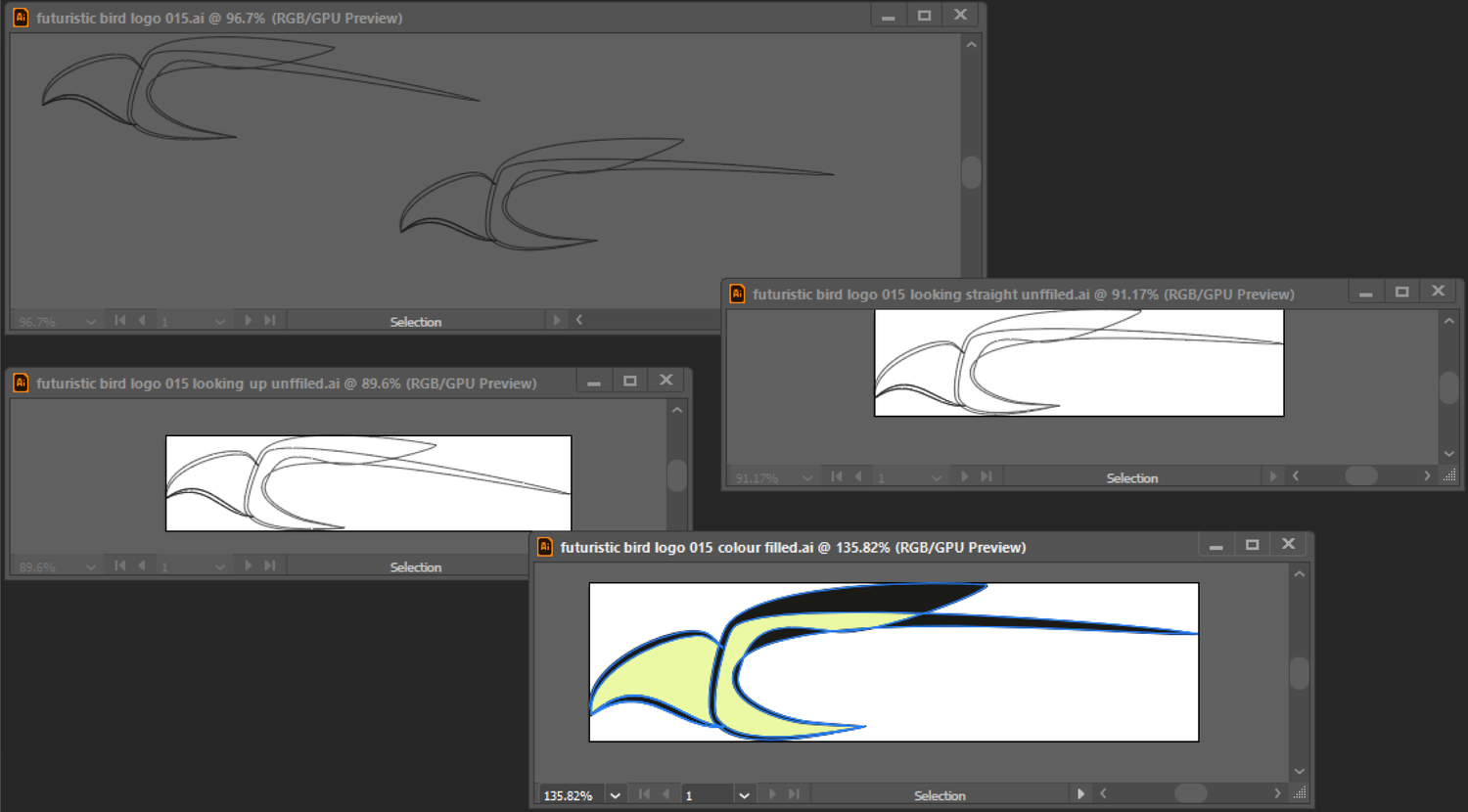This screenshot has height=812, width=1468.
Task: Click vertical scroll down arrow in colour filled window
Action: [x=1299, y=771]
